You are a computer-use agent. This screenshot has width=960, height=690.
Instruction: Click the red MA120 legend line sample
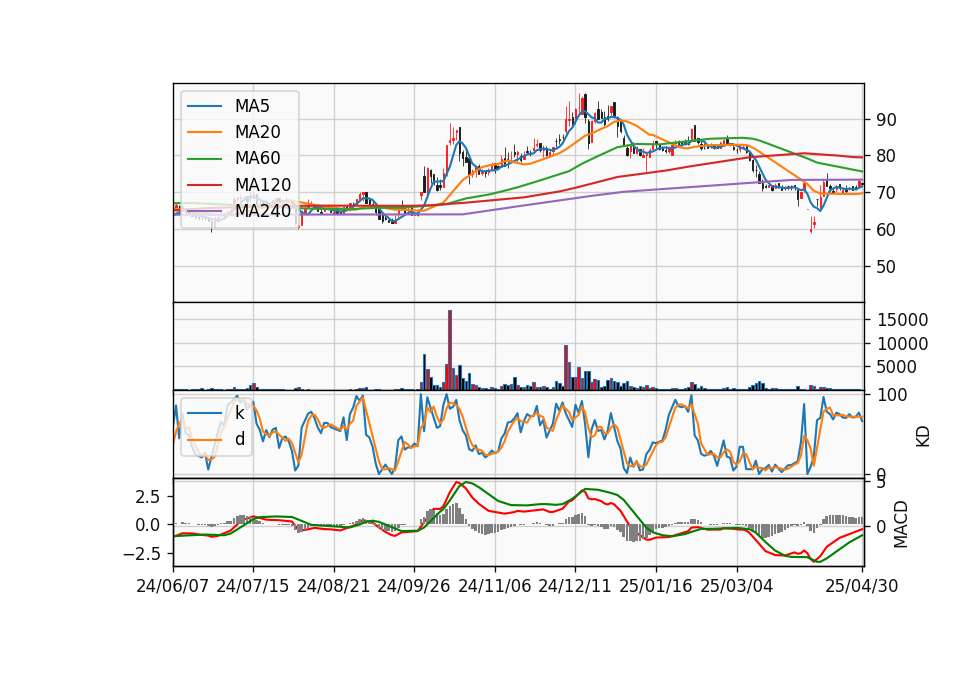point(204,185)
